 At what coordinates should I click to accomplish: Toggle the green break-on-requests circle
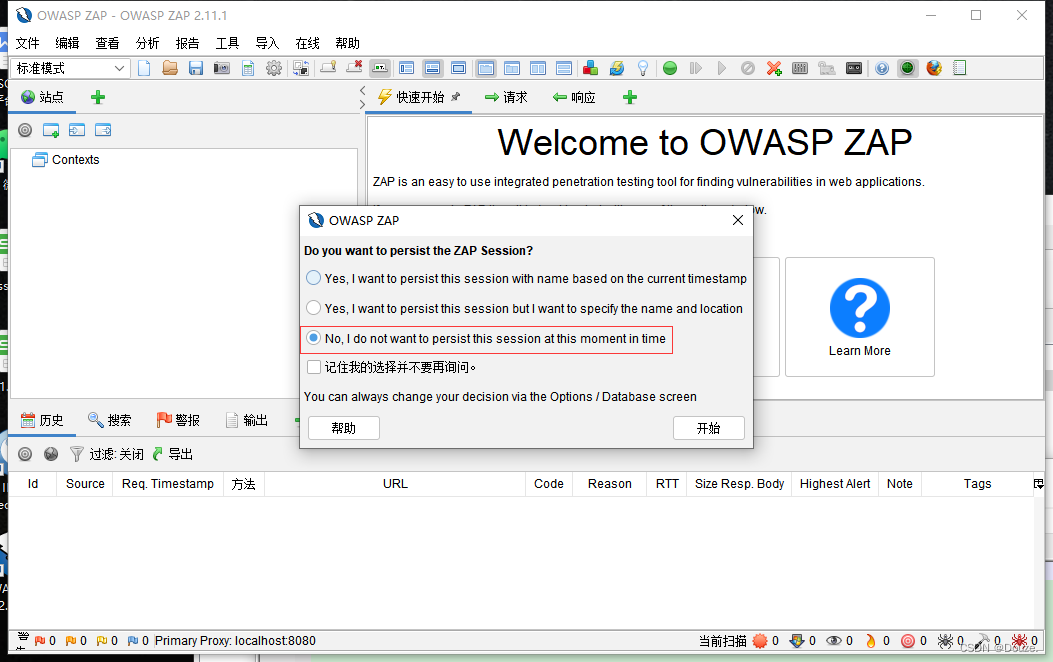(670, 68)
